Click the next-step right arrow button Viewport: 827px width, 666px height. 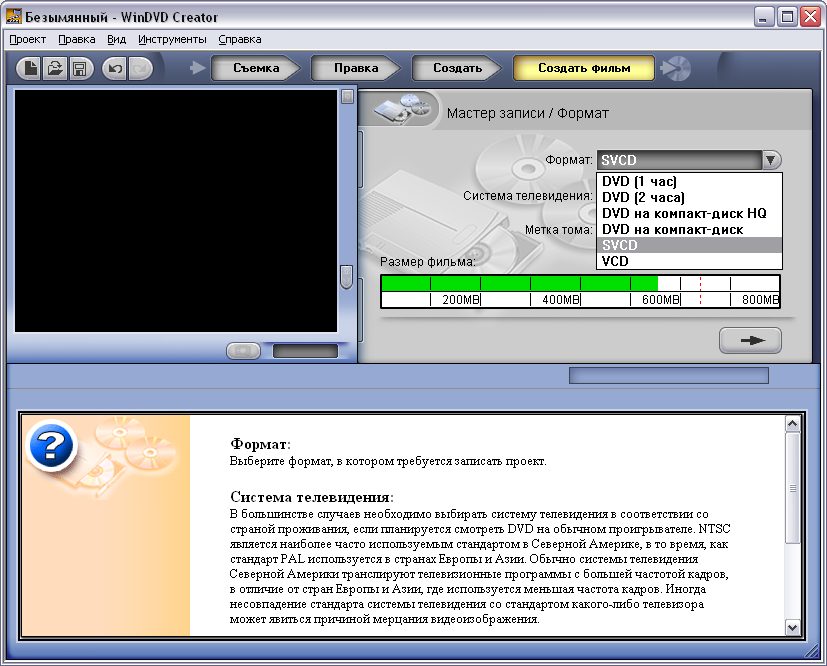750,340
